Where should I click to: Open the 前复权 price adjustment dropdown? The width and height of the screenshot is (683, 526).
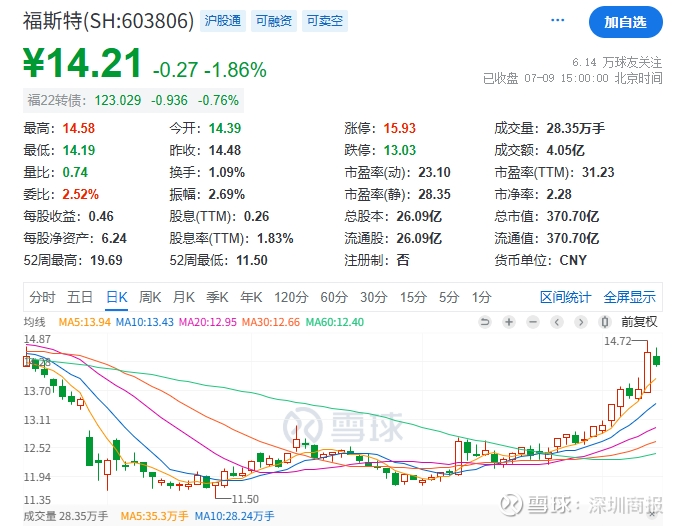coord(639,322)
